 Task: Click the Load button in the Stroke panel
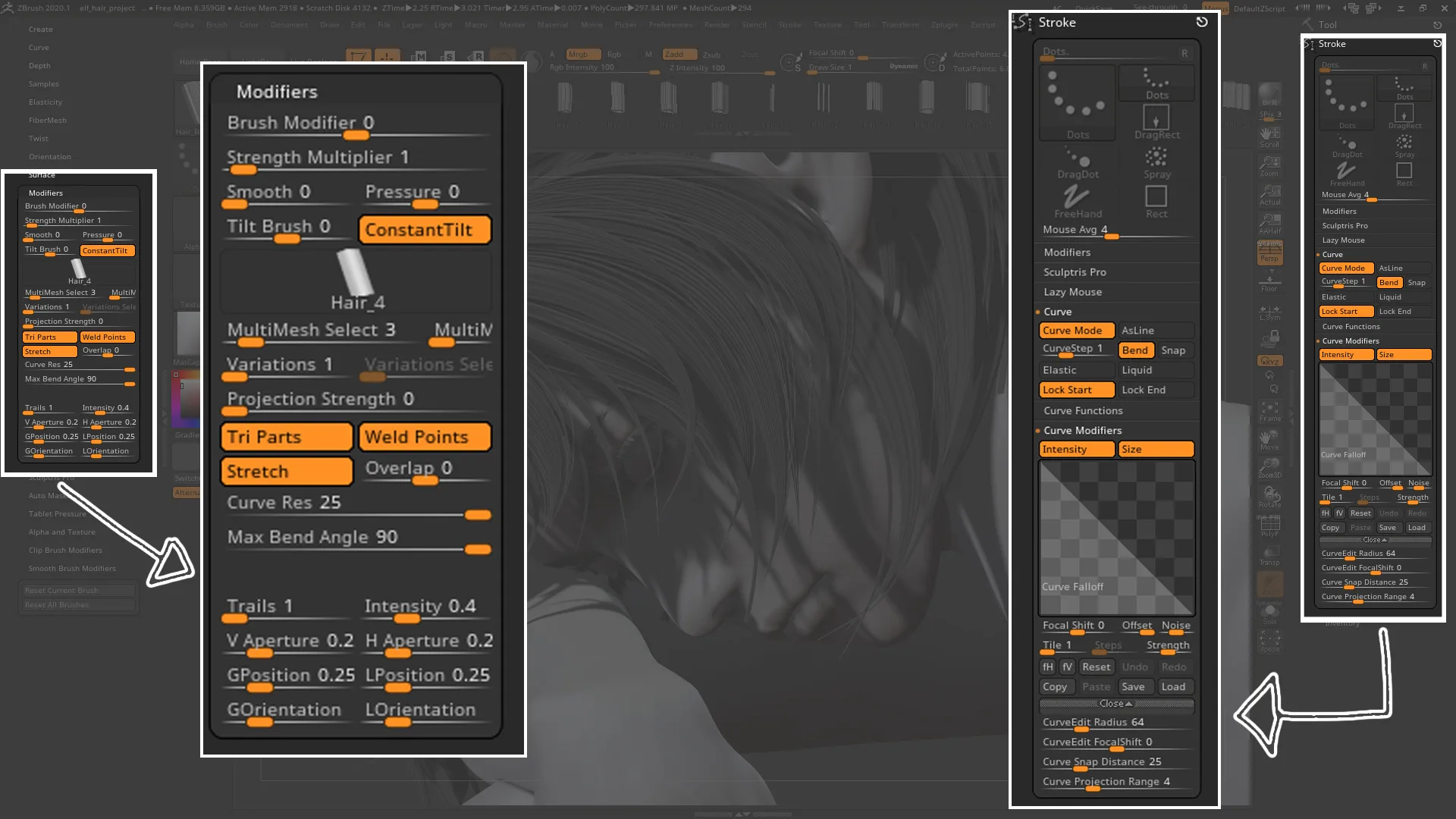click(x=1175, y=686)
